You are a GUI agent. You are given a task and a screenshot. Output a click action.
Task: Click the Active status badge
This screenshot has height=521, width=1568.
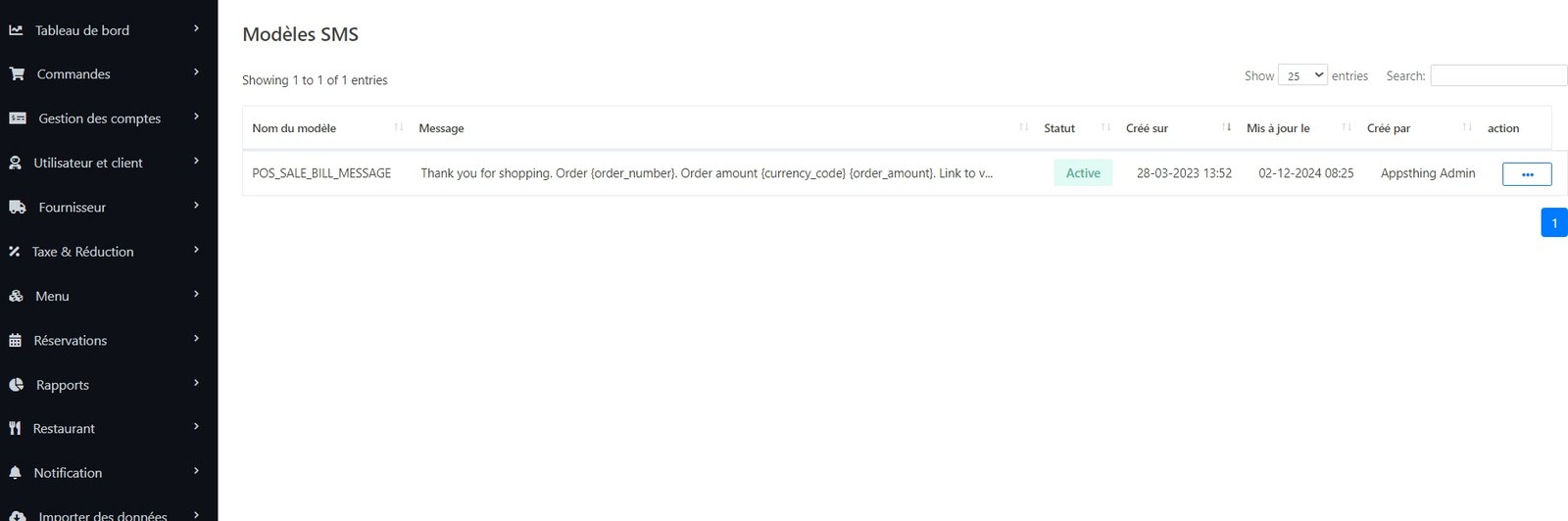coord(1083,173)
